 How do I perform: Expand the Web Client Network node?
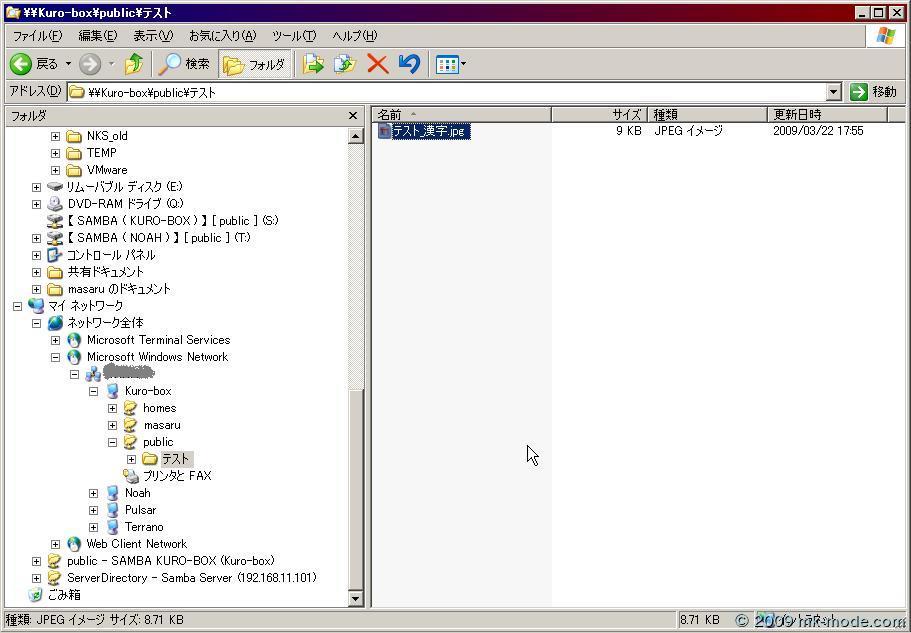(55, 544)
